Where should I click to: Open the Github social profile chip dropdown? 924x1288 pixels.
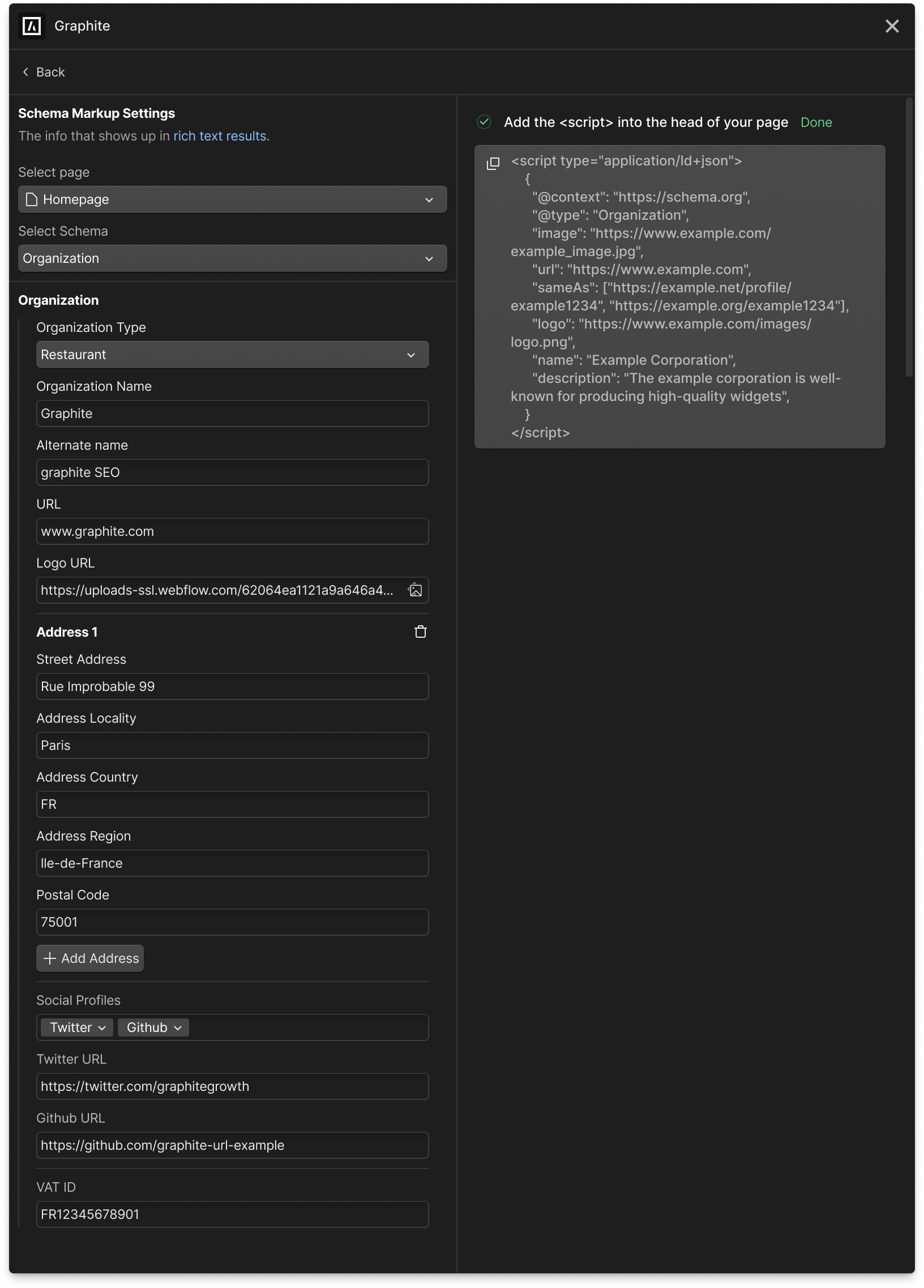[x=153, y=1028]
